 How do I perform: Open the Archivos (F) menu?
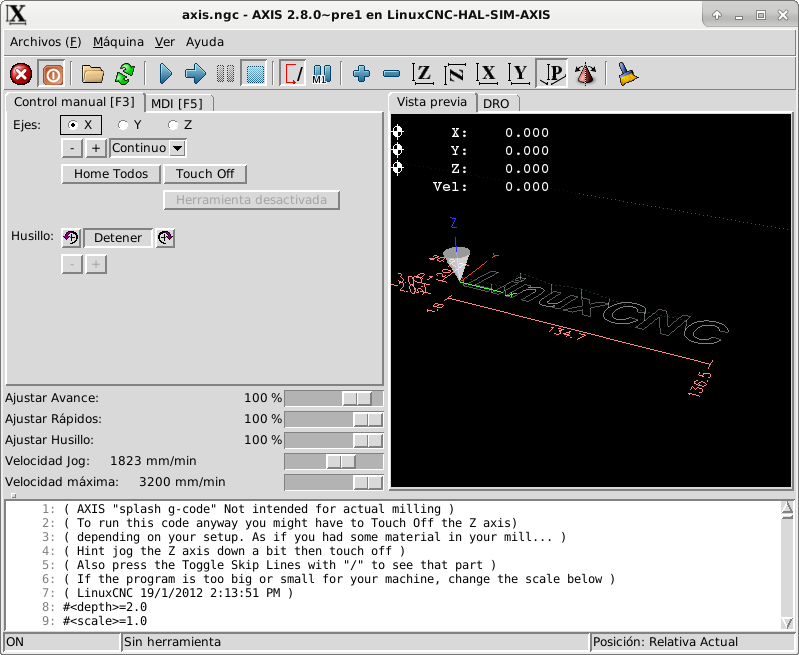(45, 42)
